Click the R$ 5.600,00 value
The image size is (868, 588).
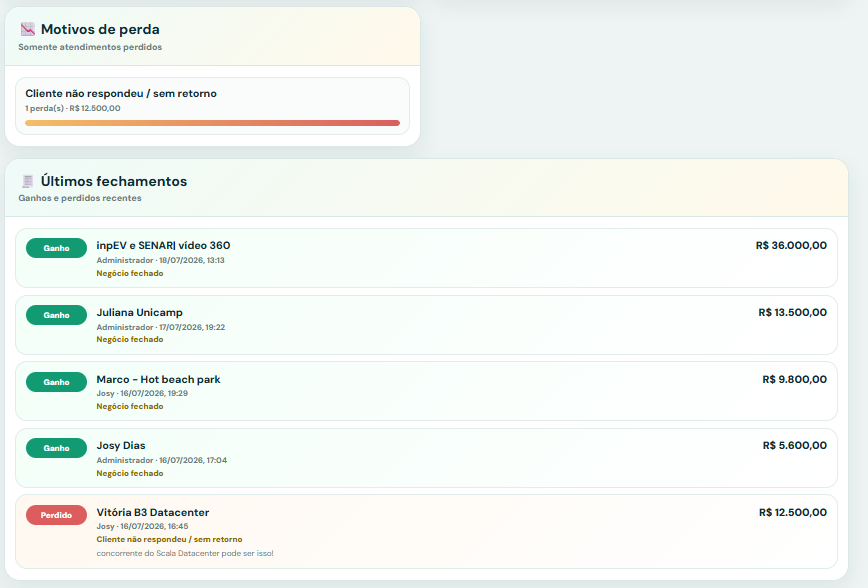[795, 446]
